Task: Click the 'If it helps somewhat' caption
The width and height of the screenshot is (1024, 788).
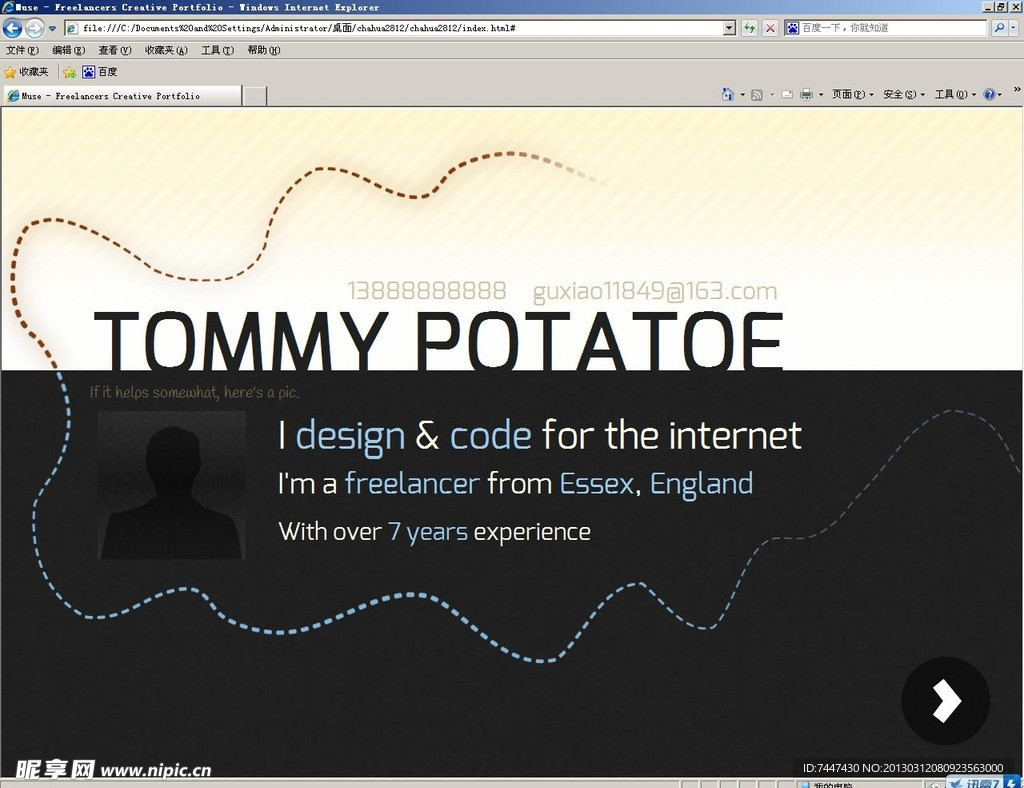Action: 195,392
